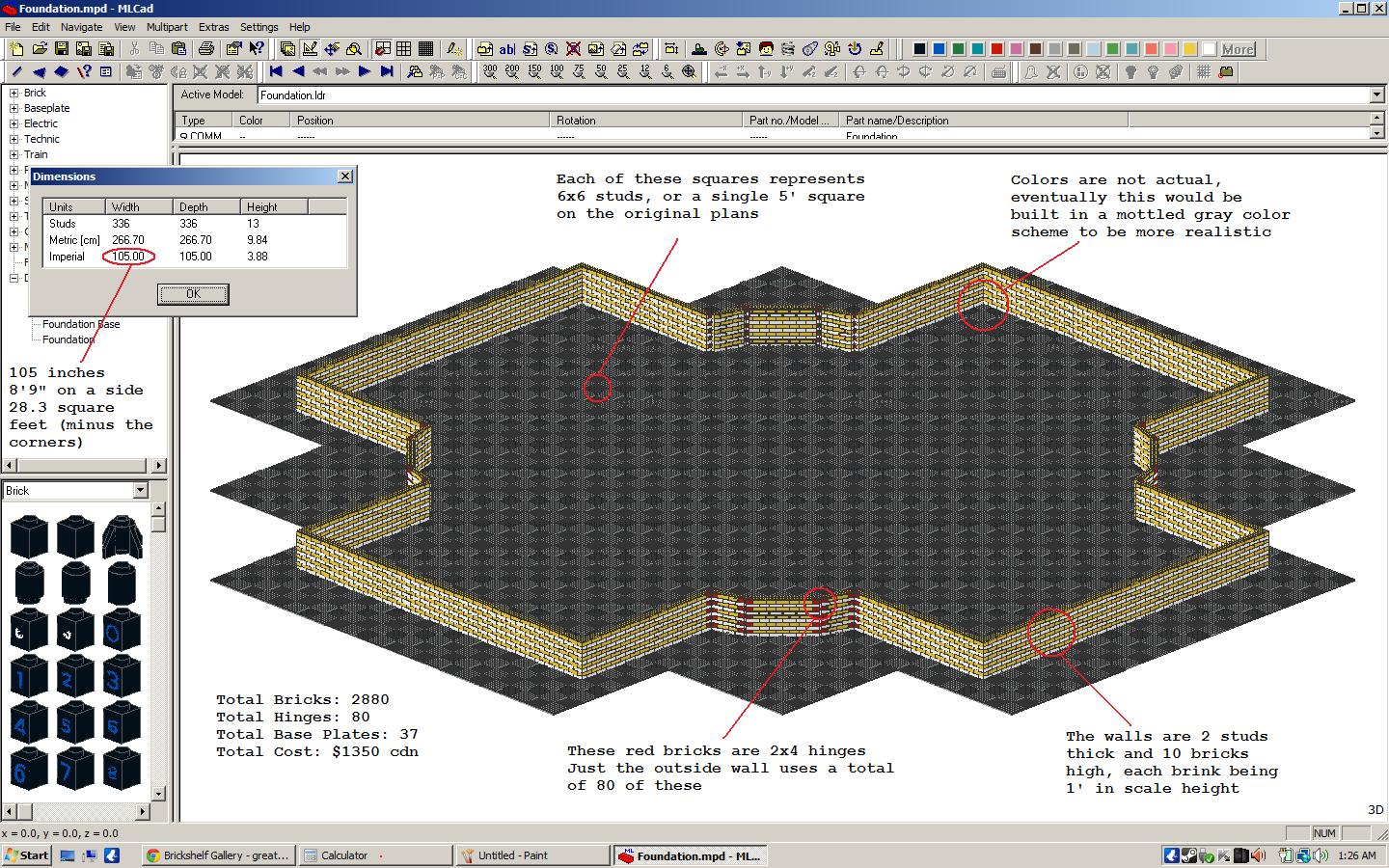Toggle NUM indicator in status bar

tap(1324, 833)
